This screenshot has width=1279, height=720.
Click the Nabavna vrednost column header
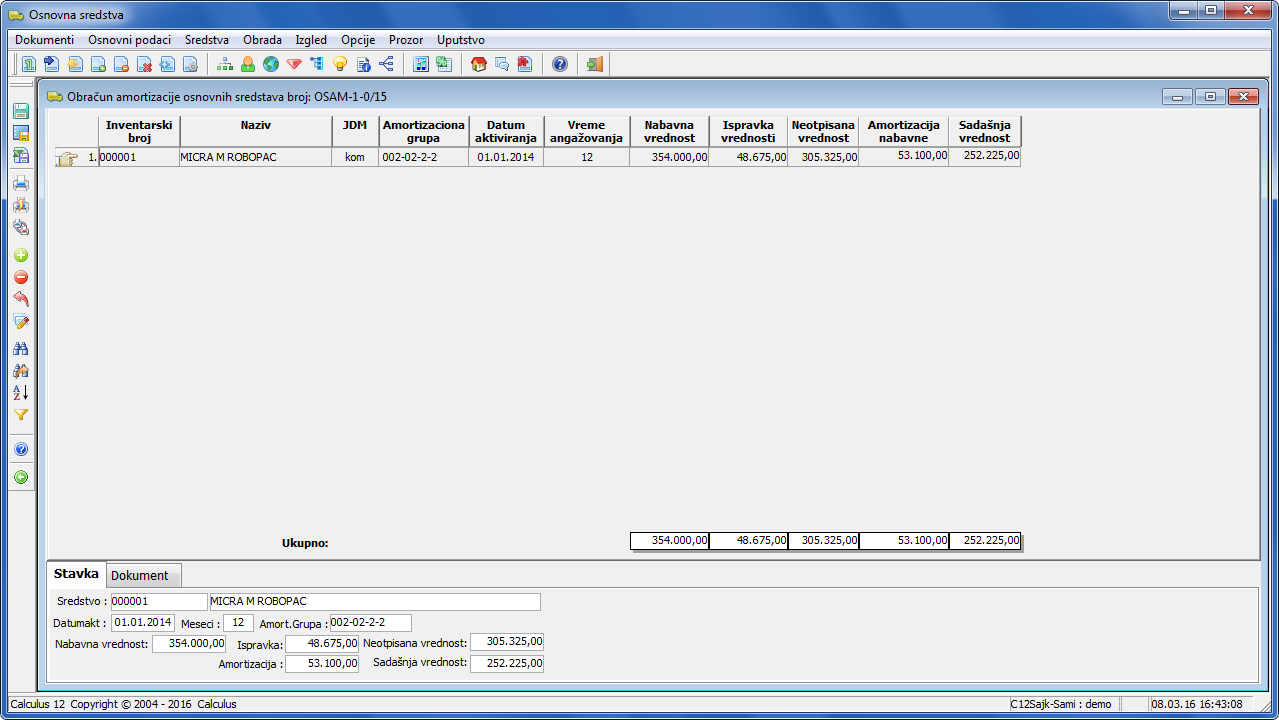669,131
